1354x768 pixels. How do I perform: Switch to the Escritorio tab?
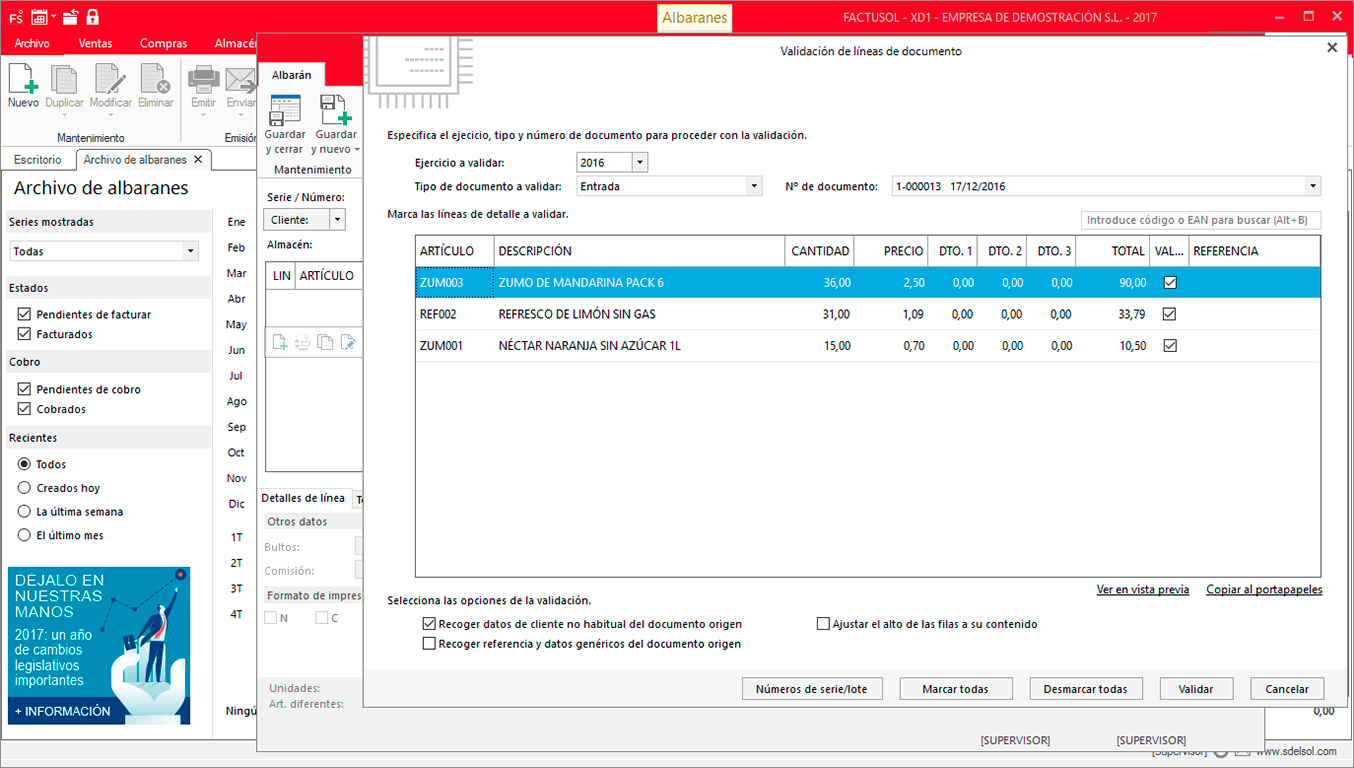coord(37,160)
